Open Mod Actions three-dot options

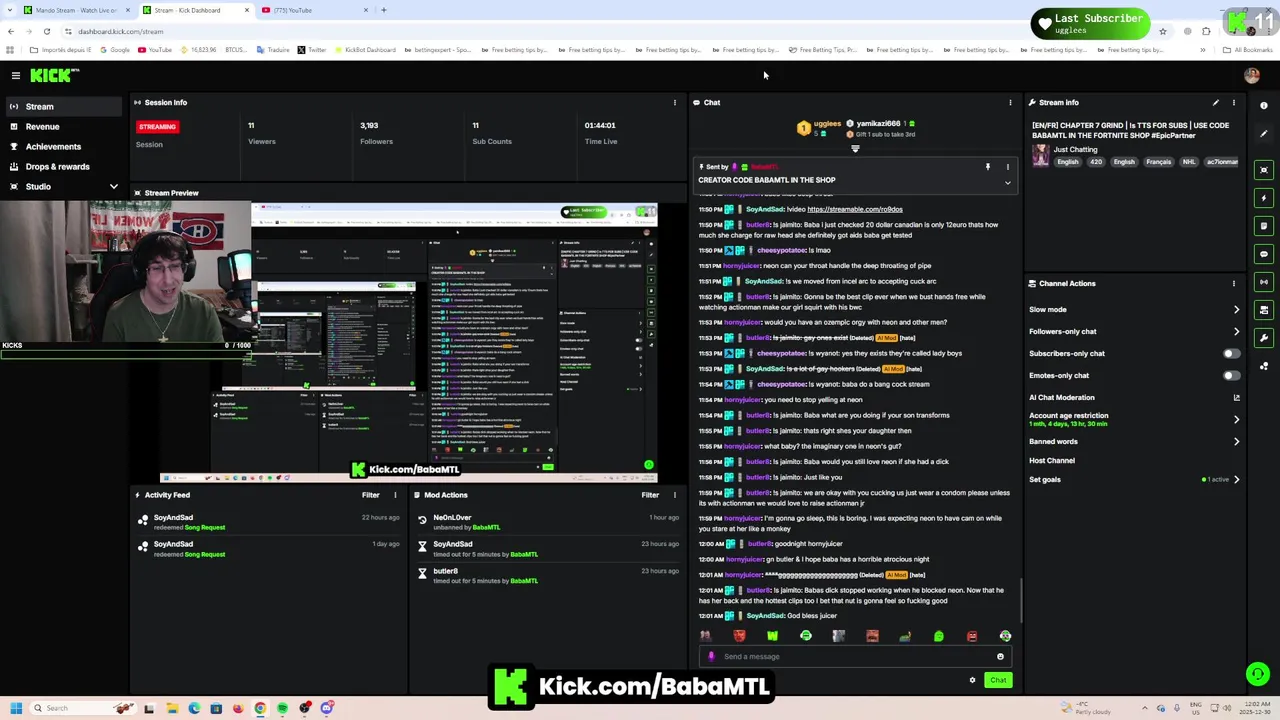[675, 495]
